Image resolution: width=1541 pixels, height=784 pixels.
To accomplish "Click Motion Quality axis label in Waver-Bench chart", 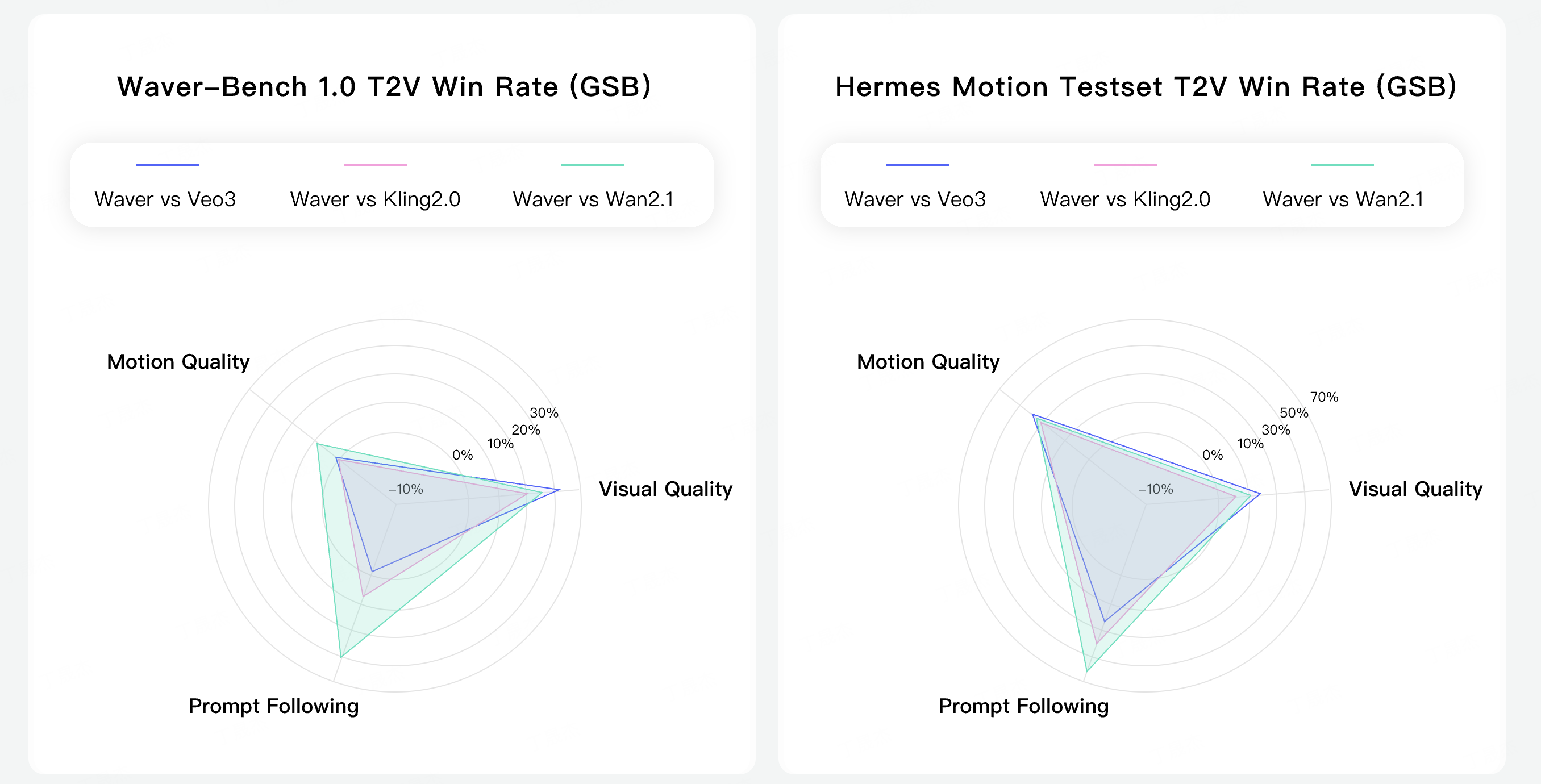I will click(178, 362).
